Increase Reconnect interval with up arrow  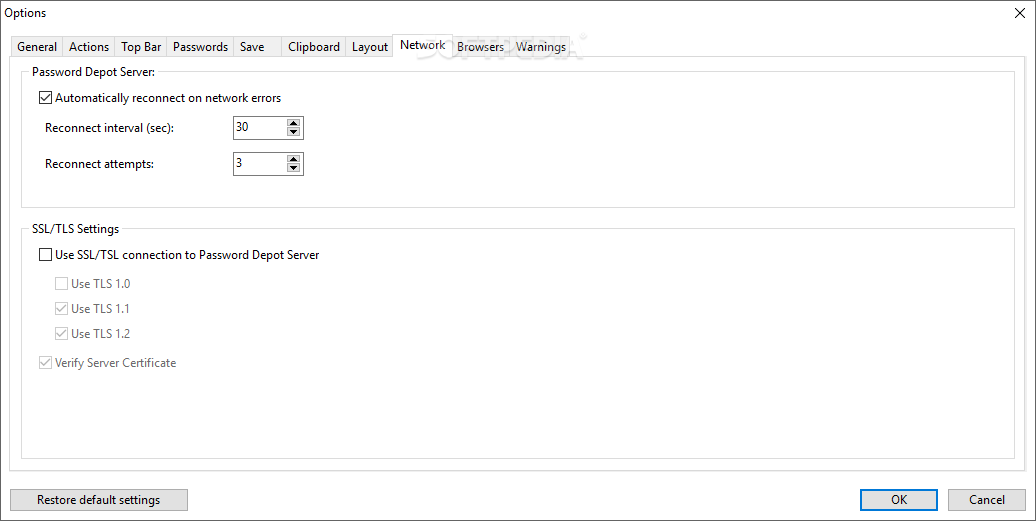[x=293, y=123]
